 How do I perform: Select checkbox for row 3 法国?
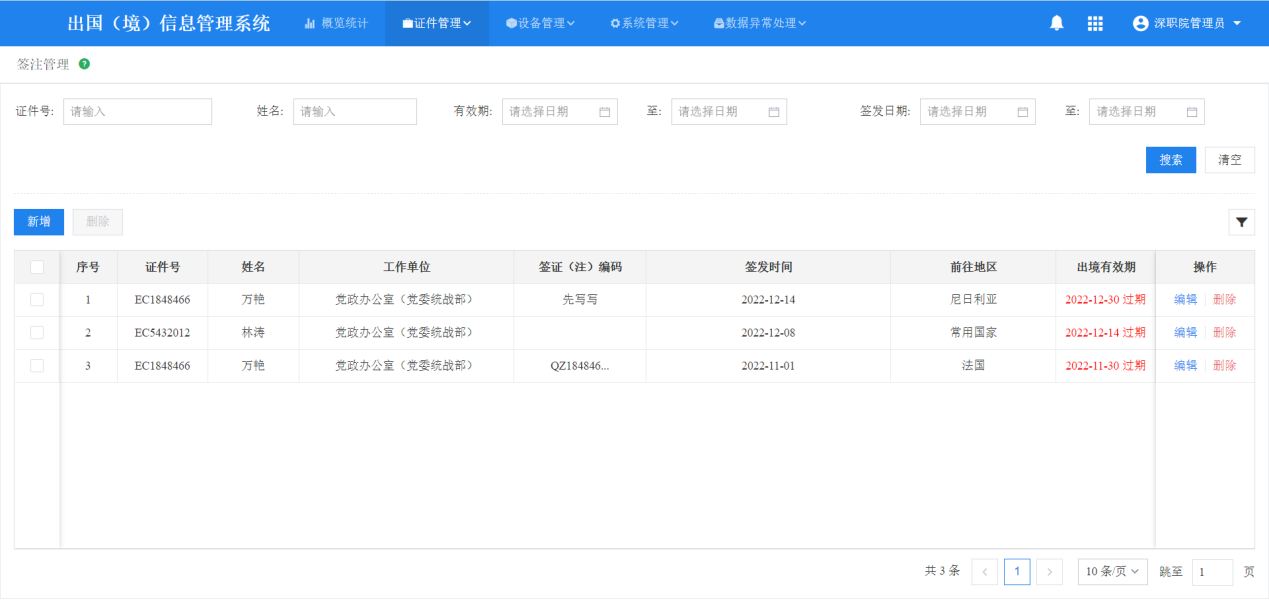click(37, 366)
